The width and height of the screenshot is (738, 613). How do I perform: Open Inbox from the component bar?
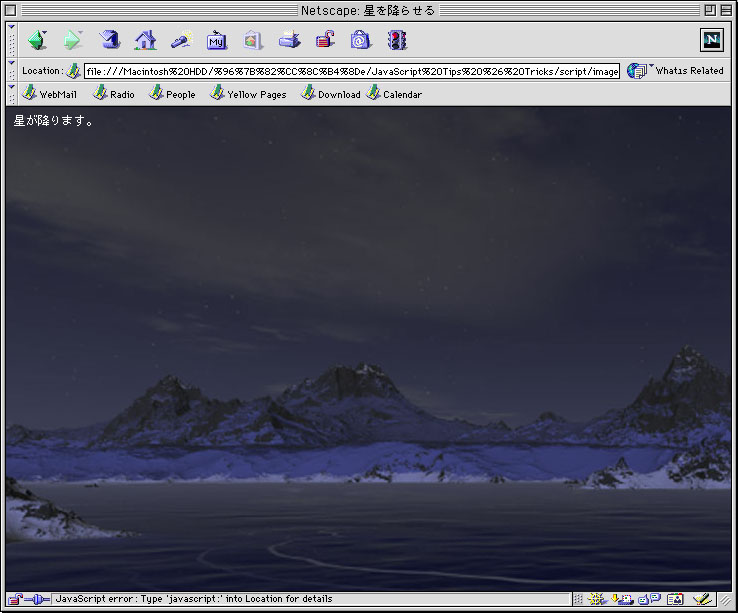tap(622, 599)
